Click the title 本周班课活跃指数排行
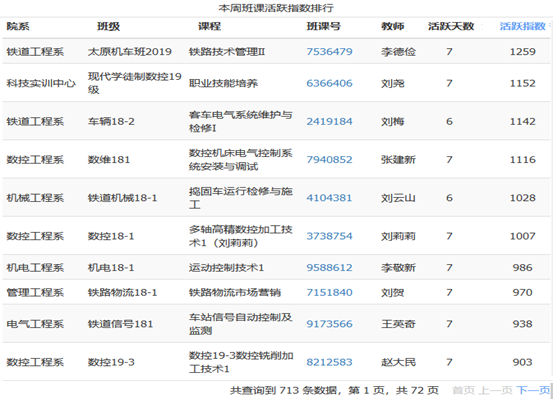This screenshot has width=553, height=399. click(276, 8)
